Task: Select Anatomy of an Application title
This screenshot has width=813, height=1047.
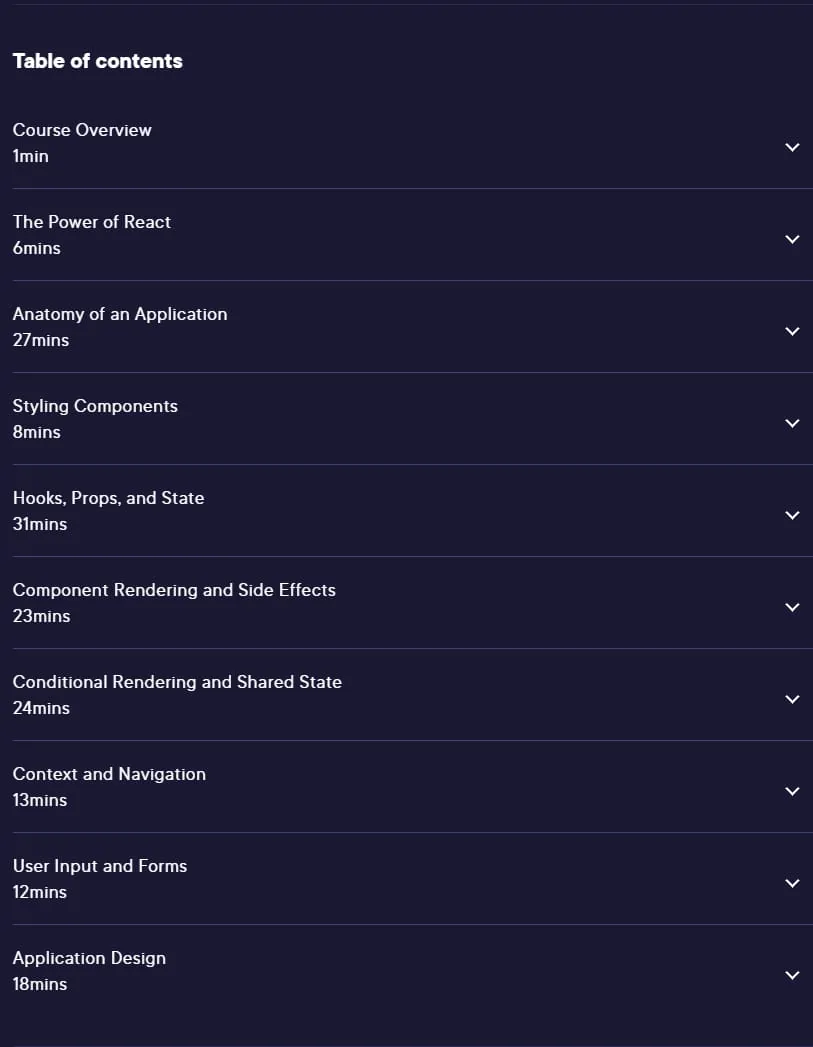Action: pos(120,314)
